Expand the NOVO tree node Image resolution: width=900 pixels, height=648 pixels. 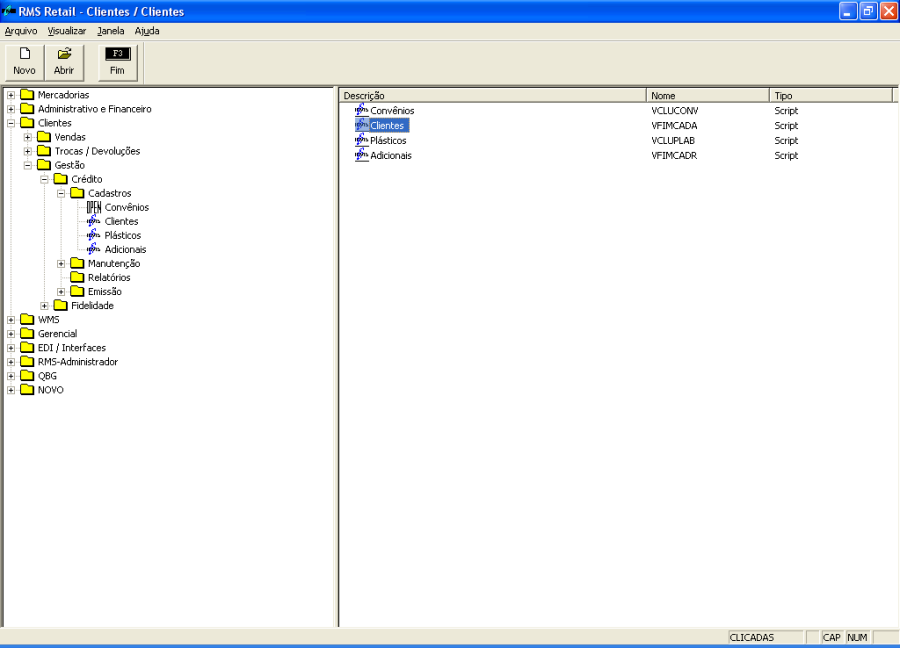click(11, 390)
